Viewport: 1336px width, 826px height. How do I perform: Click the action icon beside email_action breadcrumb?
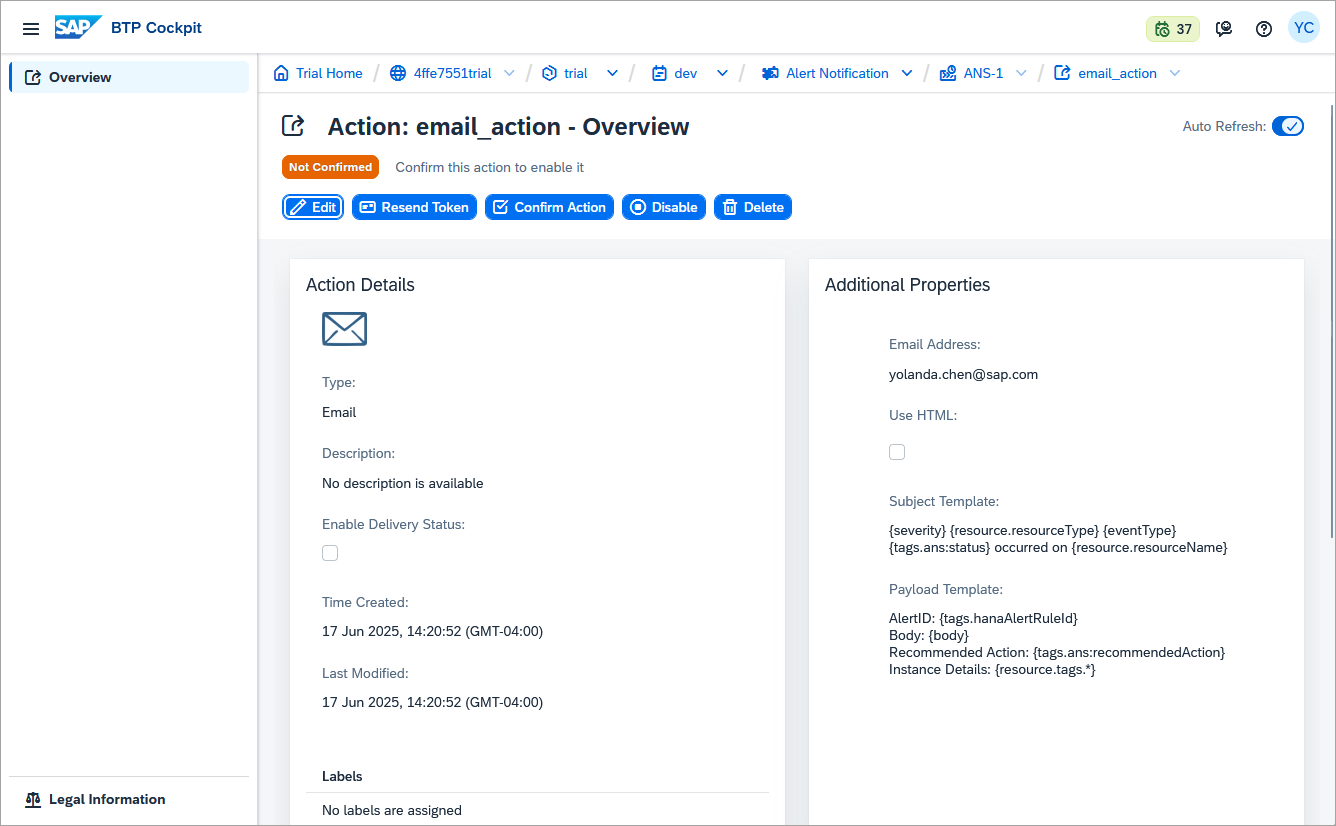[x=1062, y=73]
